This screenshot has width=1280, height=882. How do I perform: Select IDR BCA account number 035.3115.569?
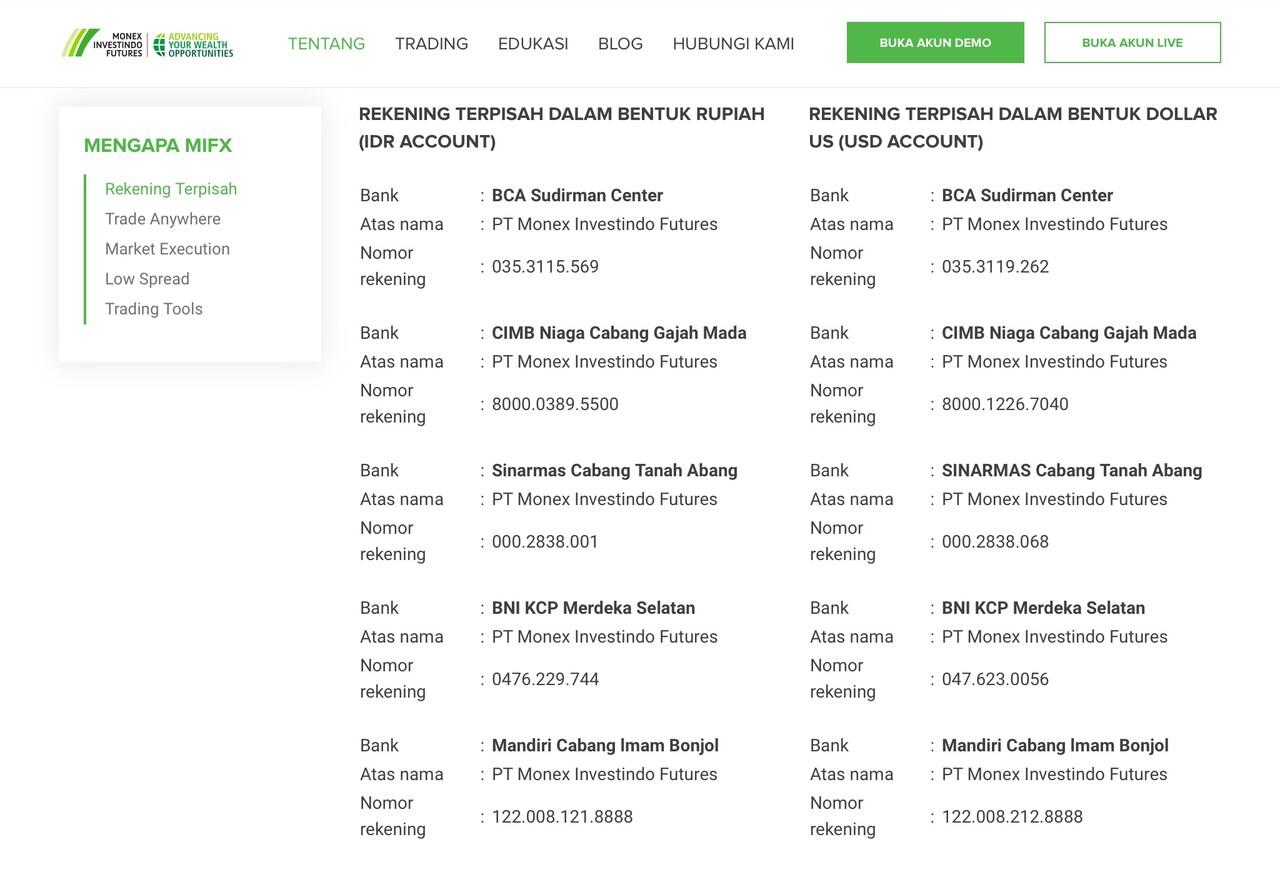click(545, 267)
